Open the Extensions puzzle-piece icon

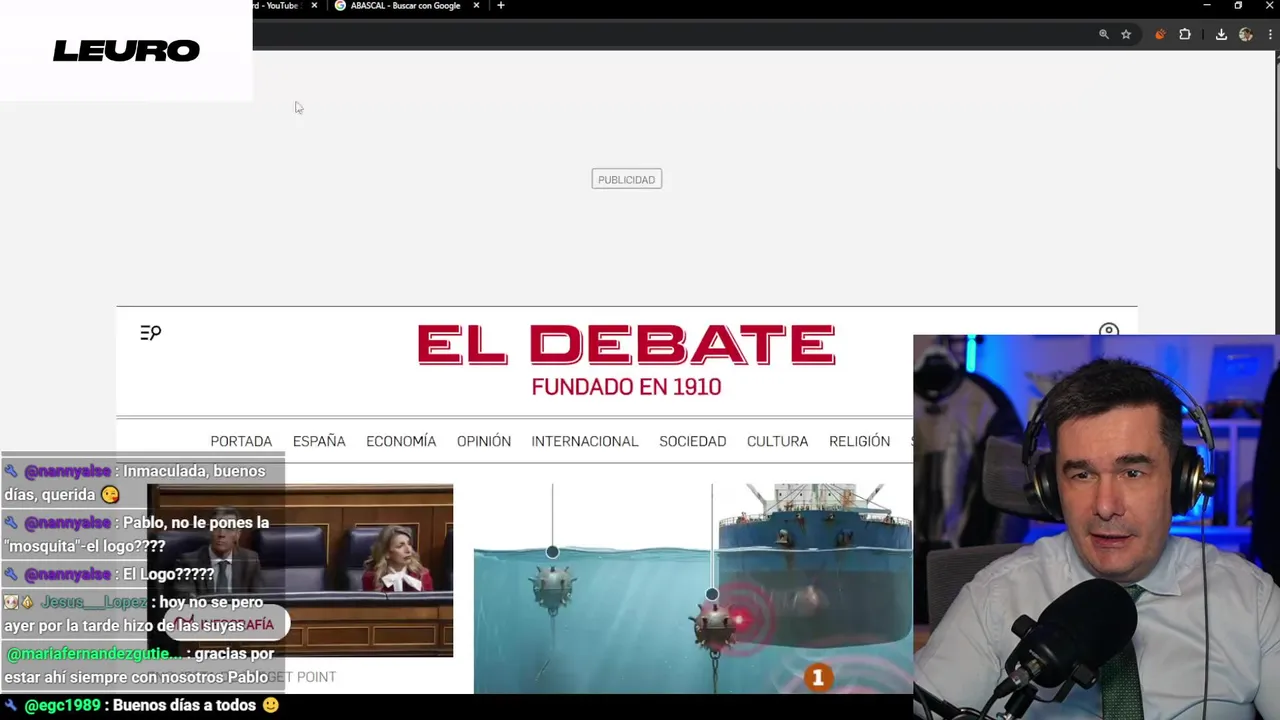point(1185,34)
